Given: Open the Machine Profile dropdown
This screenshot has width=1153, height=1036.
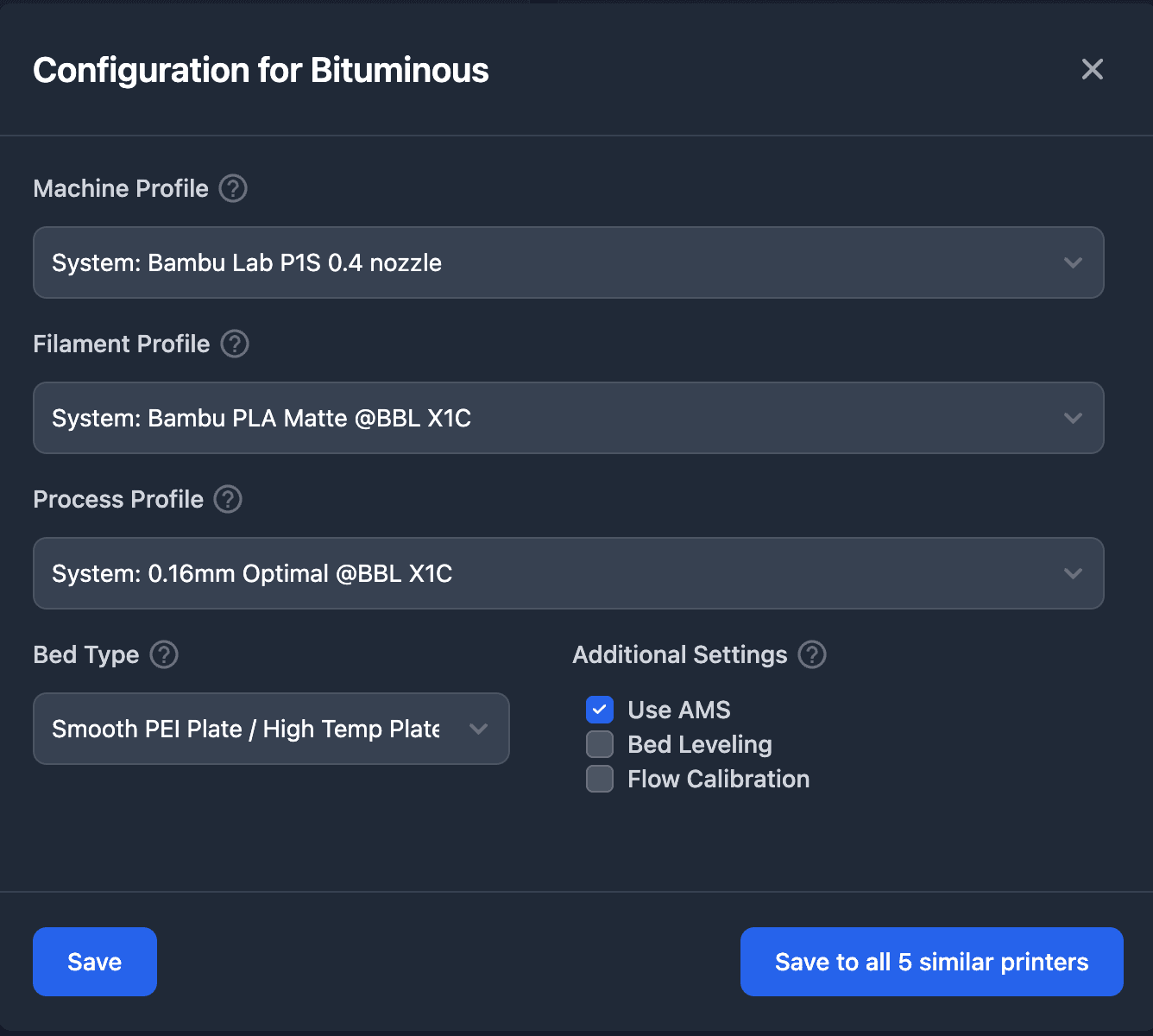Looking at the screenshot, I should coord(569,262).
